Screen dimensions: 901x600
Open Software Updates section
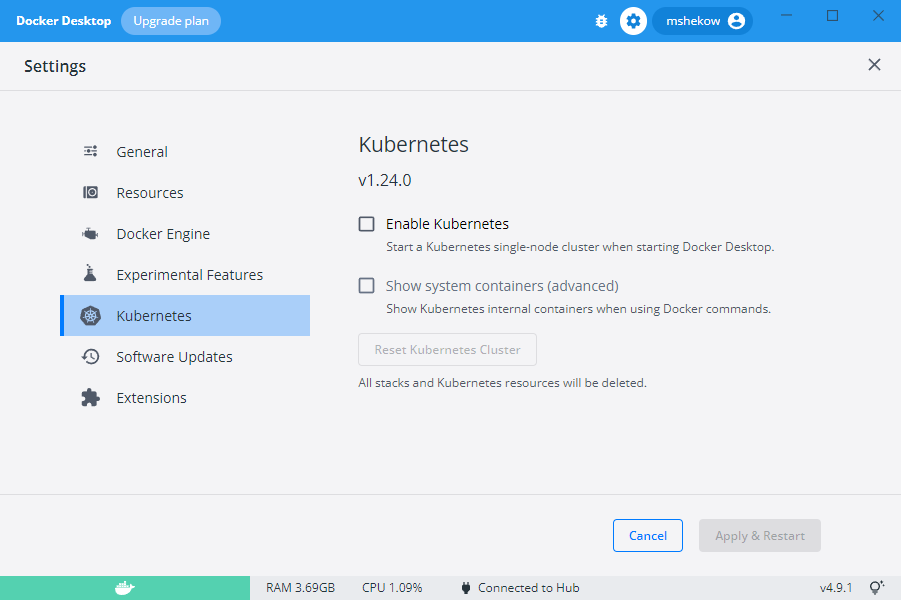pyautogui.click(x=185, y=357)
